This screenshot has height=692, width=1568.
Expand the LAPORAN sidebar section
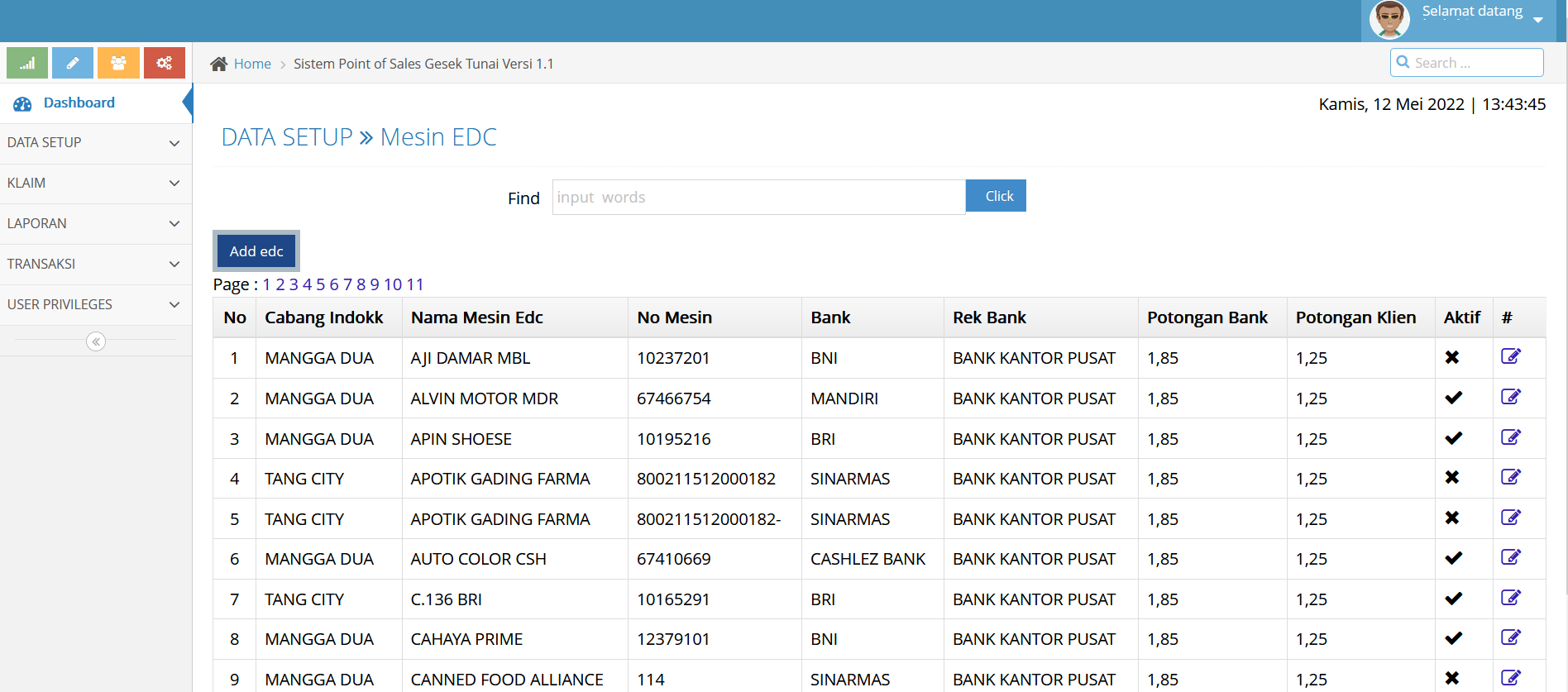click(x=95, y=223)
